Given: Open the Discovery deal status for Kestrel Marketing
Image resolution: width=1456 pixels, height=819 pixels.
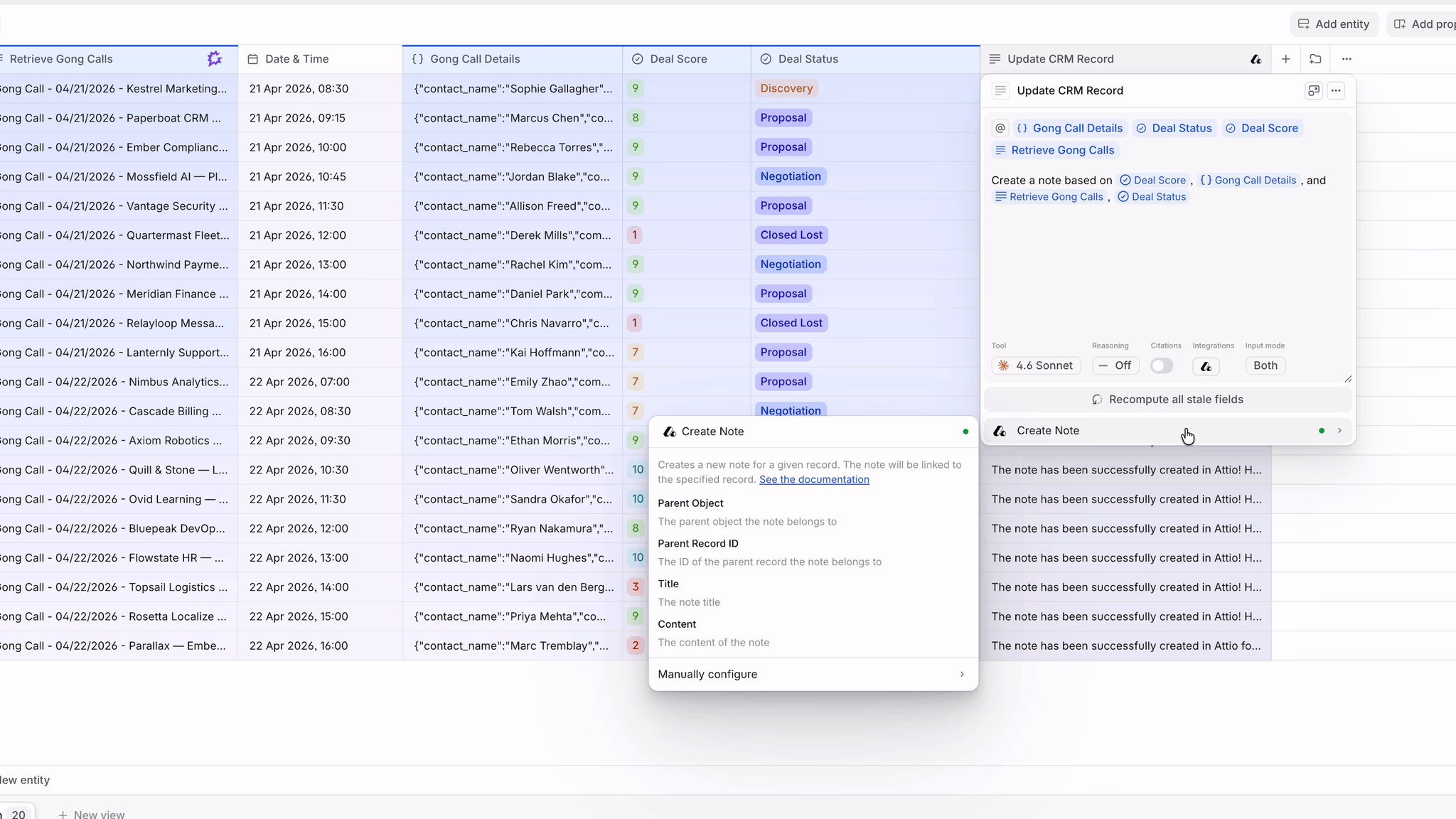Looking at the screenshot, I should pos(786,88).
